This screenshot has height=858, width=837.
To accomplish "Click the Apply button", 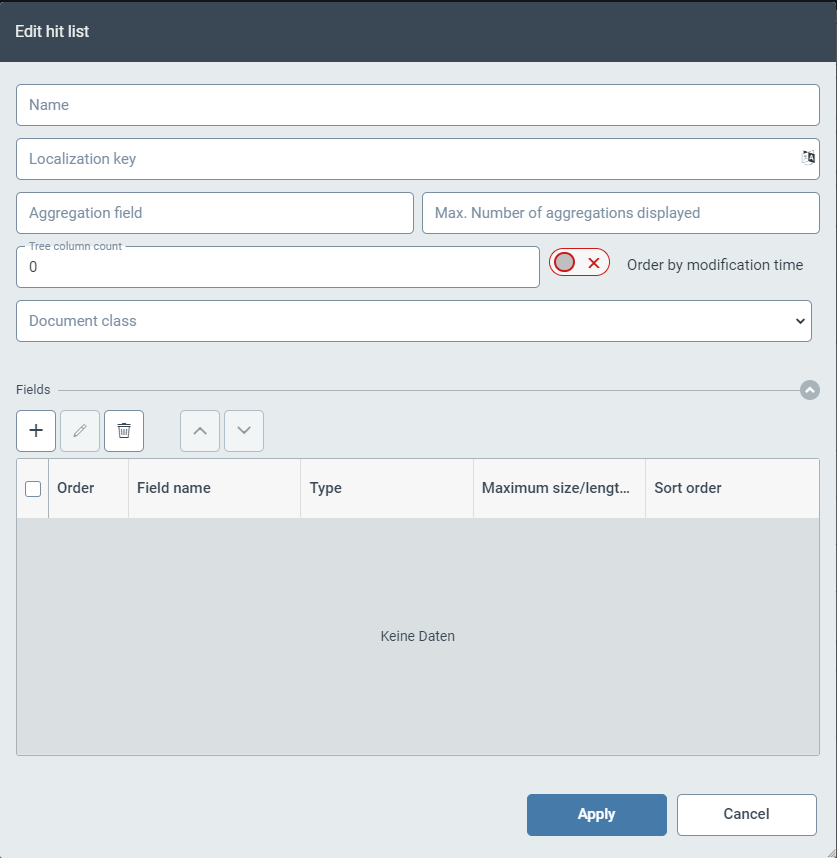I will [596, 815].
